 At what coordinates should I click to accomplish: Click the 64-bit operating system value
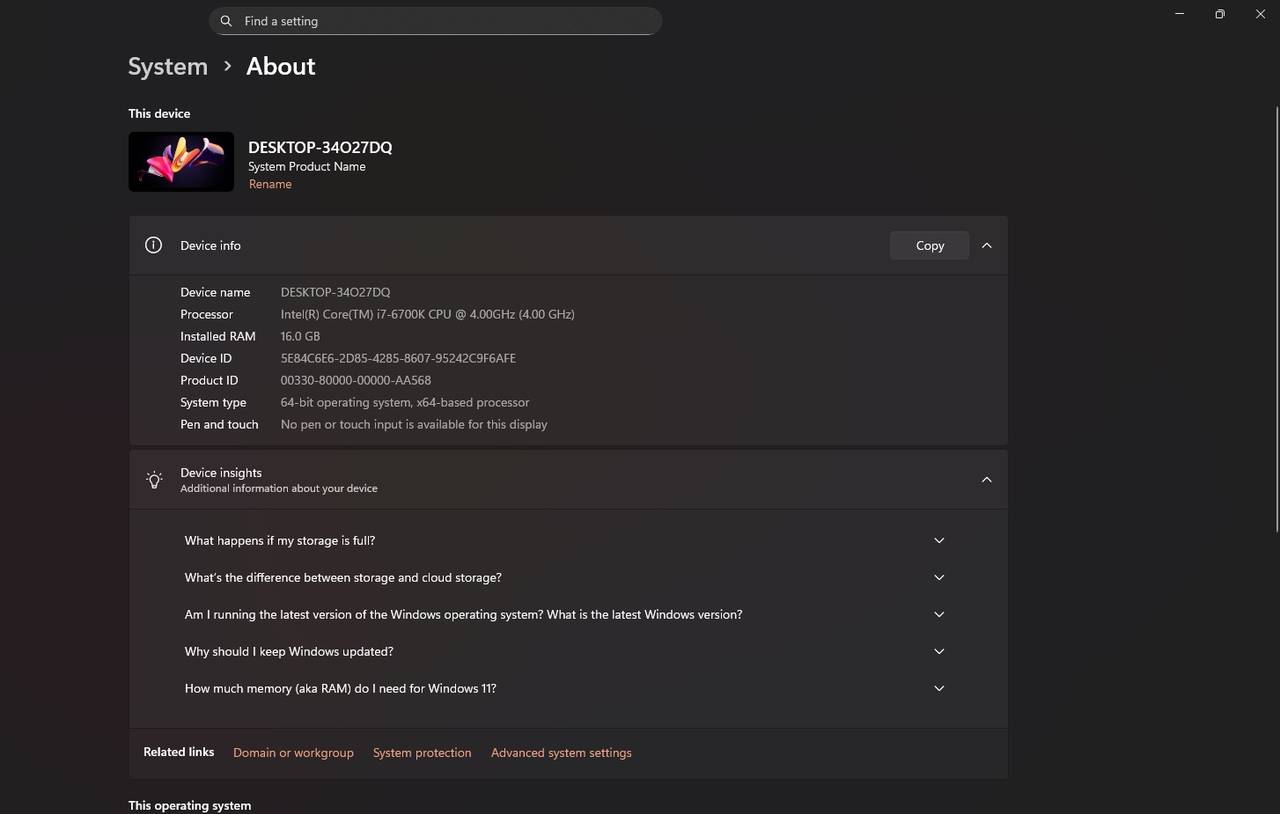pos(405,402)
